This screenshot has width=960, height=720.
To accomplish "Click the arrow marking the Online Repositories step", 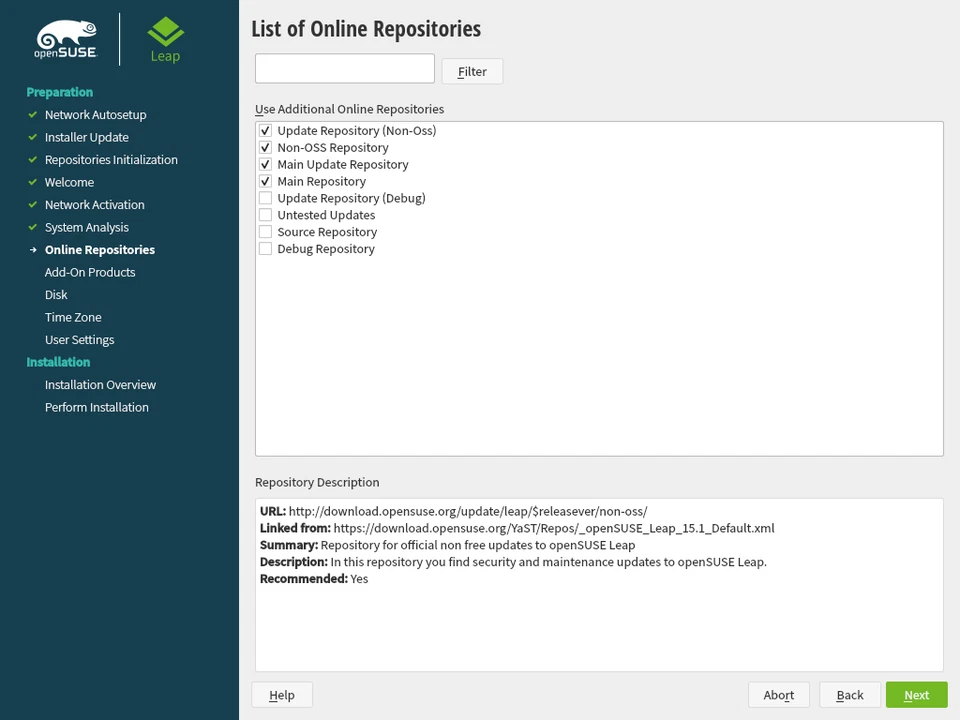I will [x=33, y=250].
